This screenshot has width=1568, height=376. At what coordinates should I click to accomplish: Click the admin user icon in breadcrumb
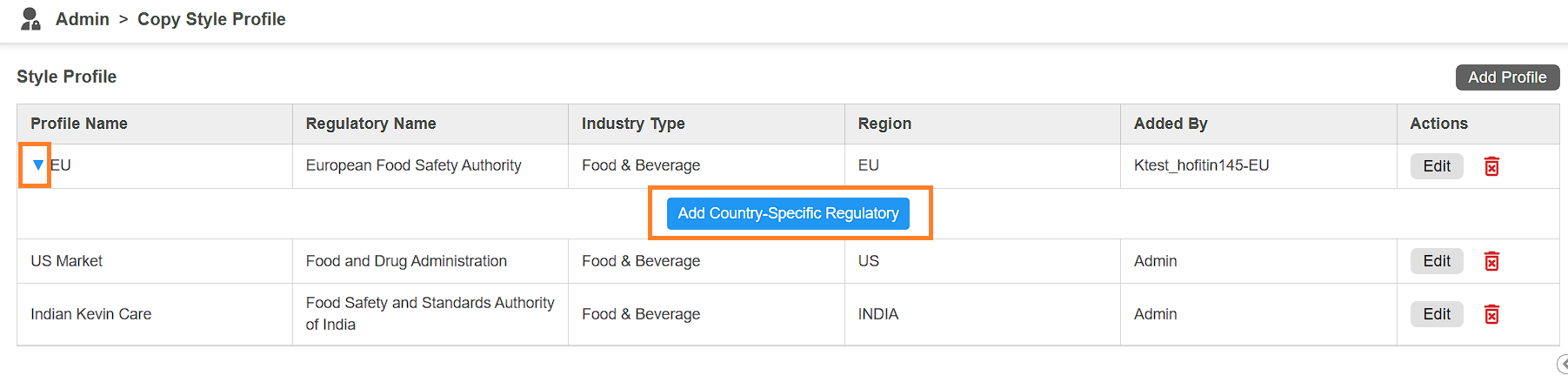(x=30, y=19)
